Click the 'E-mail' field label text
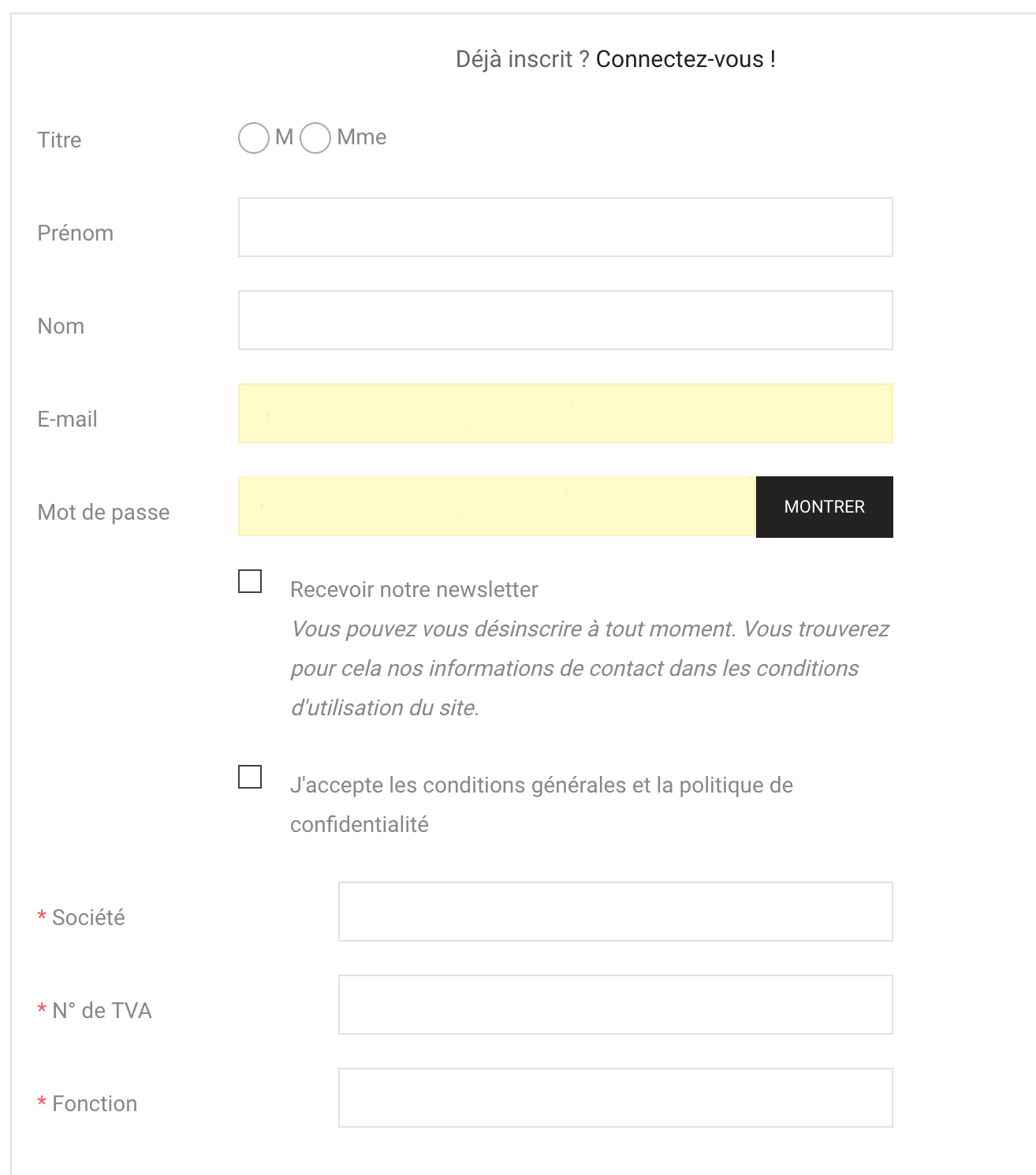Screen dimensions: 1036x1175 tap(68, 420)
